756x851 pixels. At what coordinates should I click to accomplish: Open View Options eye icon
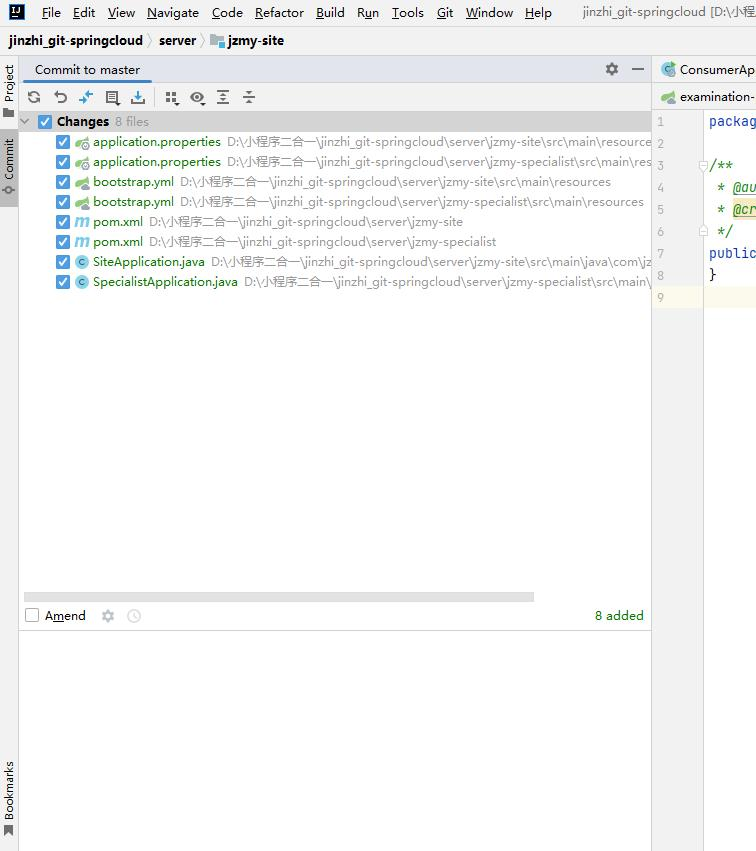[x=198, y=98]
